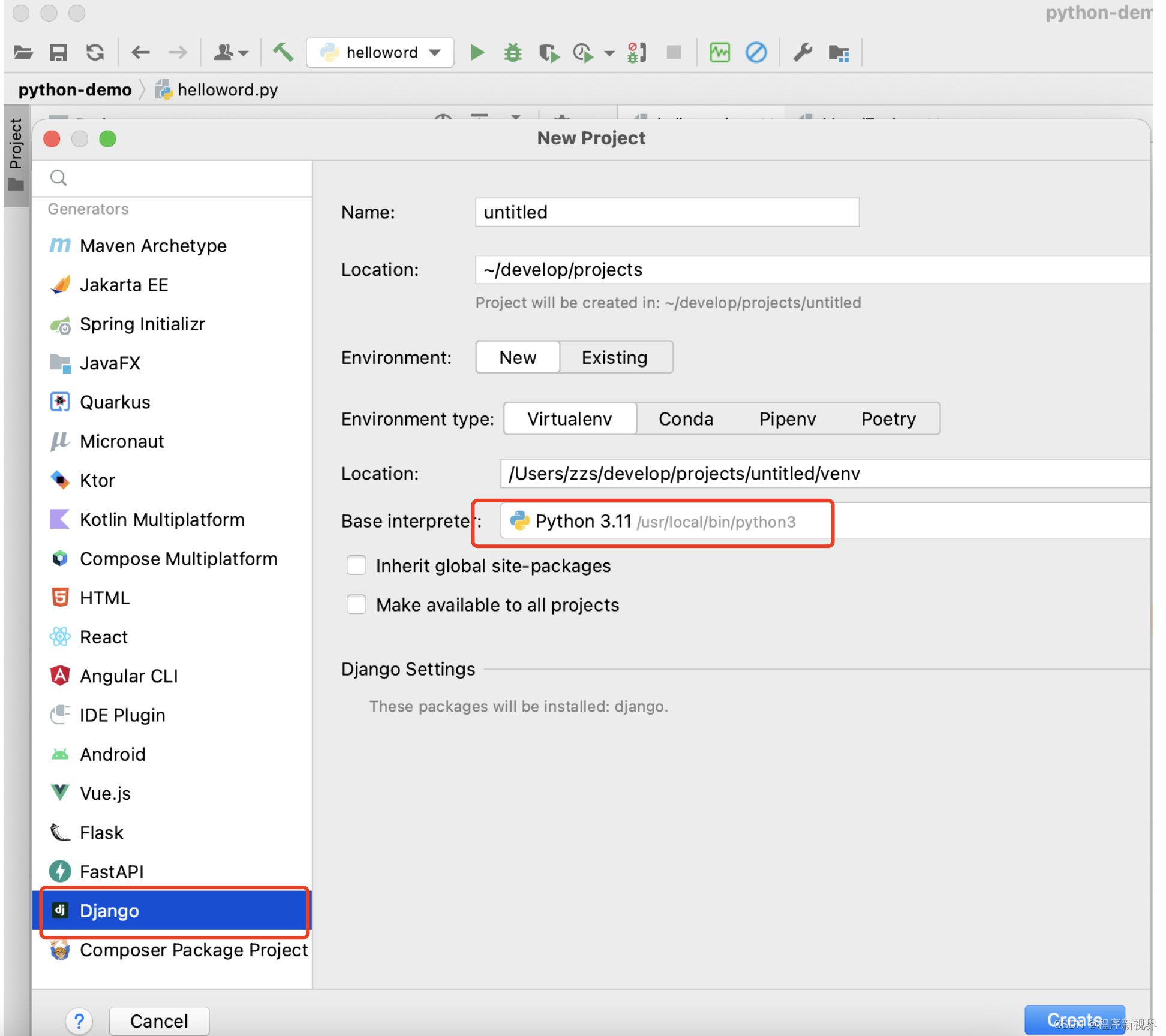Select Kotlin Multiplatform generator
1166x1036 pixels.
[172, 520]
